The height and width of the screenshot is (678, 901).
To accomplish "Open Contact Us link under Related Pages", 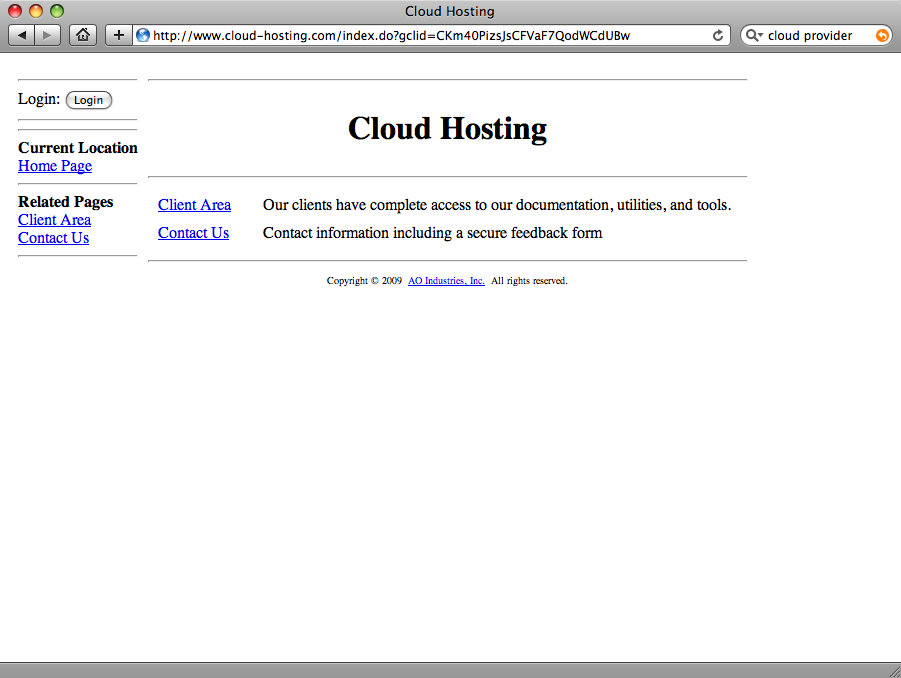I will (x=53, y=238).
